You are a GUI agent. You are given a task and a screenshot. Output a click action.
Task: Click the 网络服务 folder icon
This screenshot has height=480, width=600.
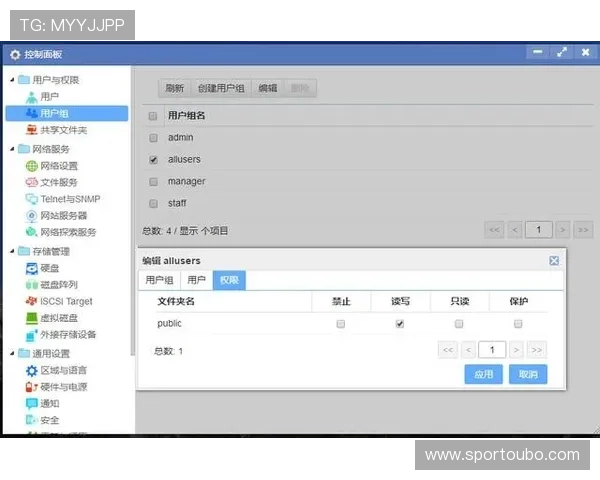(x=24, y=149)
